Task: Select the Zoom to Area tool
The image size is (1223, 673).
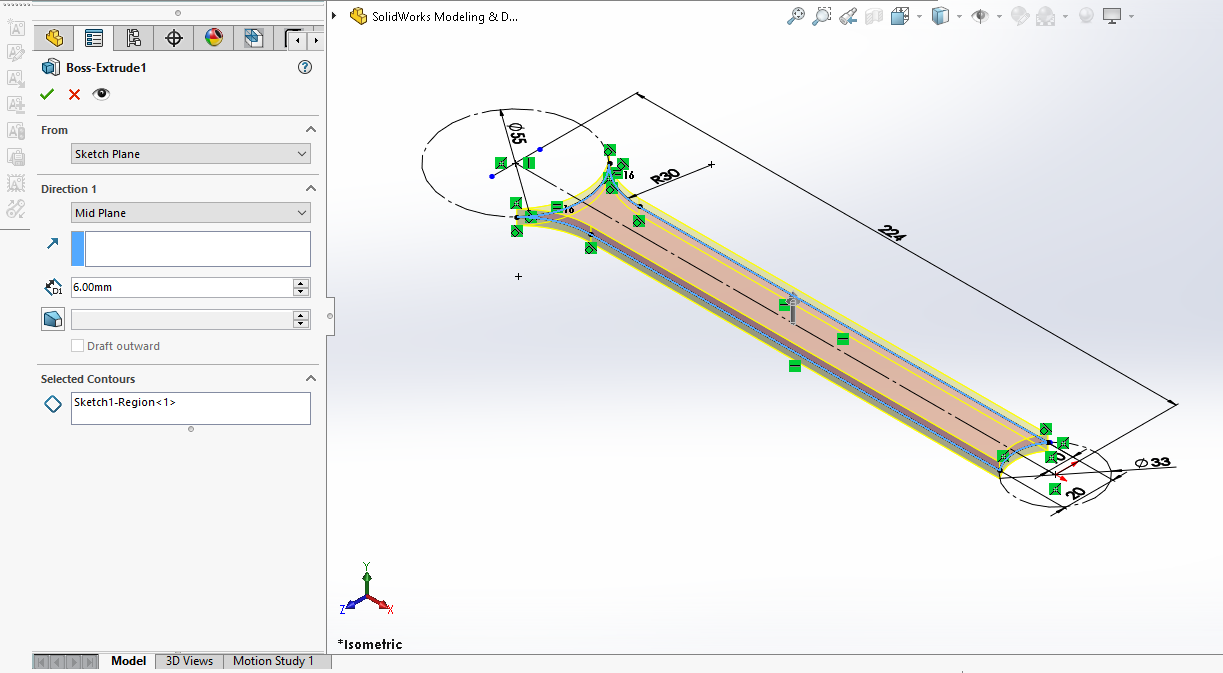Action: point(821,16)
